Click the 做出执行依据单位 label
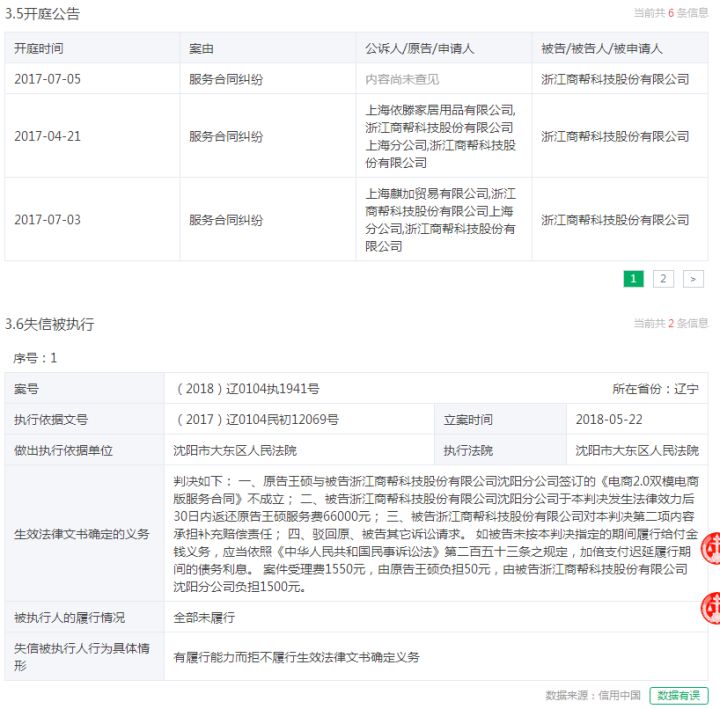This screenshot has width=720, height=709. click(x=63, y=450)
